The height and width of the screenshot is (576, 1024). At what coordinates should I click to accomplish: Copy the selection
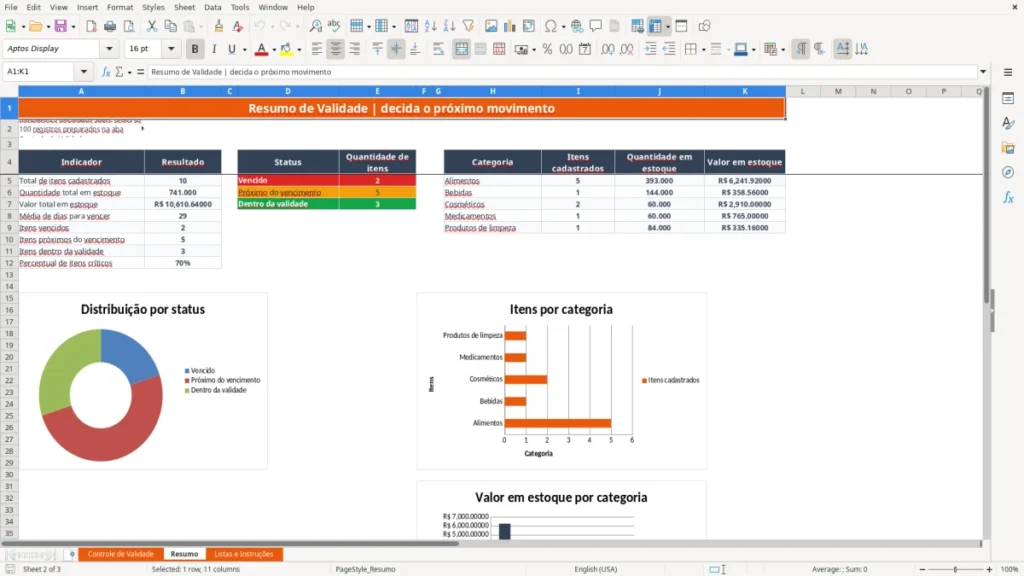pyautogui.click(x=170, y=26)
